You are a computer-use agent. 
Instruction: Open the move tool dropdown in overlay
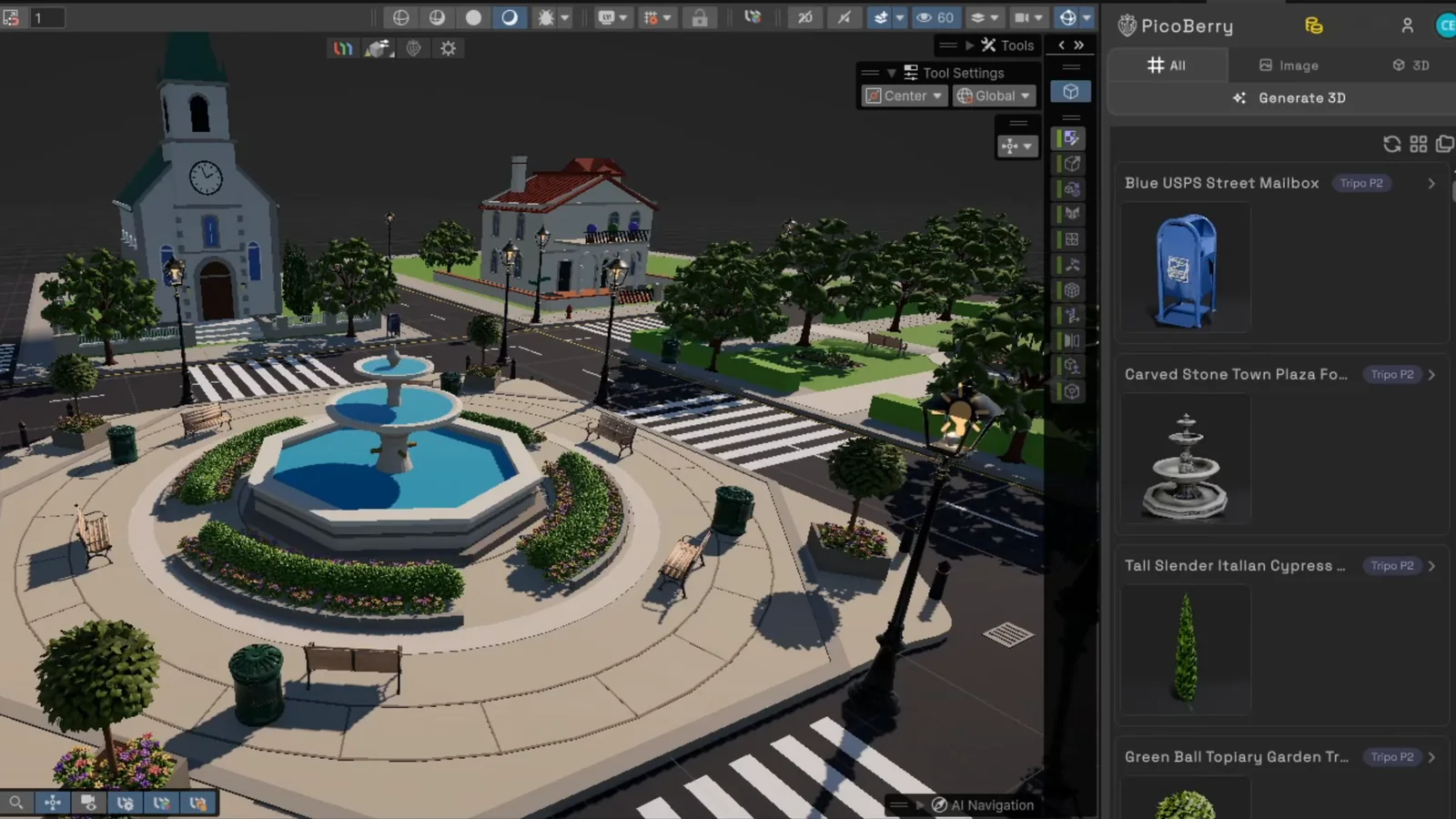point(1017,146)
